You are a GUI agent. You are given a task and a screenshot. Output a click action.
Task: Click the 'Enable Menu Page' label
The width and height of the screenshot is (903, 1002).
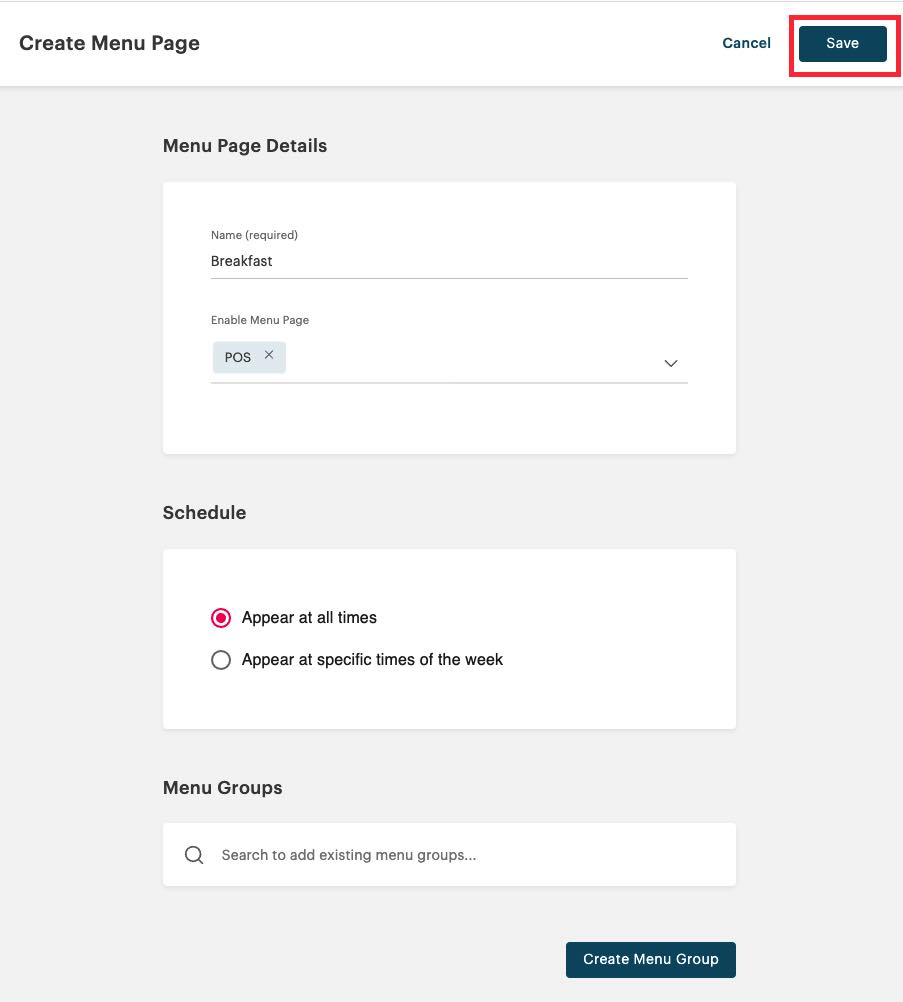[x=259, y=319]
